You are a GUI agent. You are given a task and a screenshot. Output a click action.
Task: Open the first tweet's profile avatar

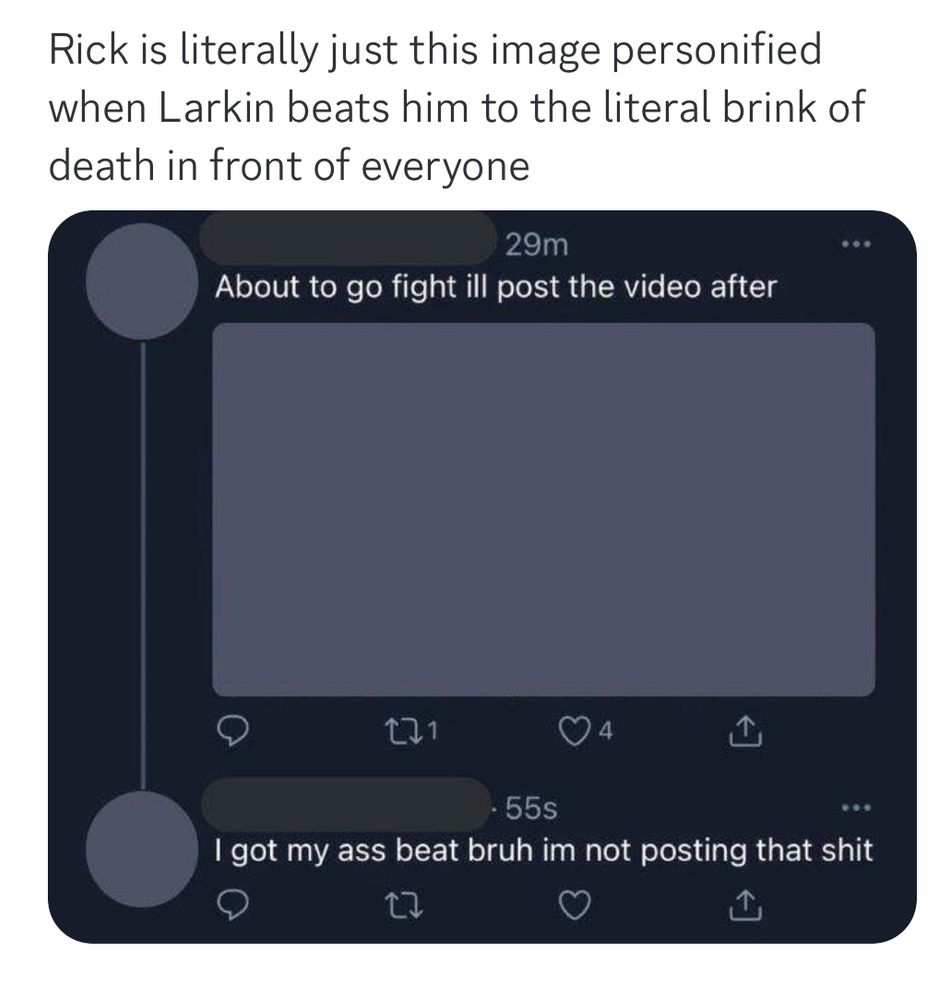point(142,281)
